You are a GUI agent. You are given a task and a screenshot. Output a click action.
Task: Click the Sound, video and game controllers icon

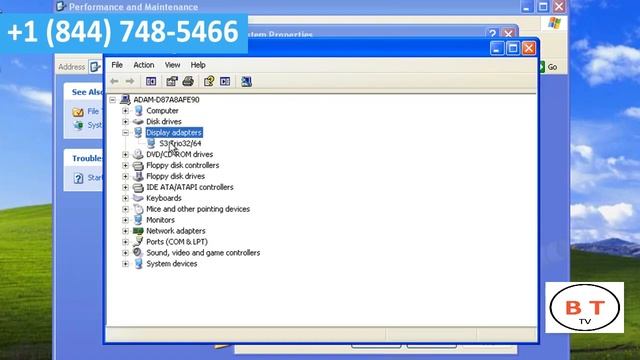138,253
